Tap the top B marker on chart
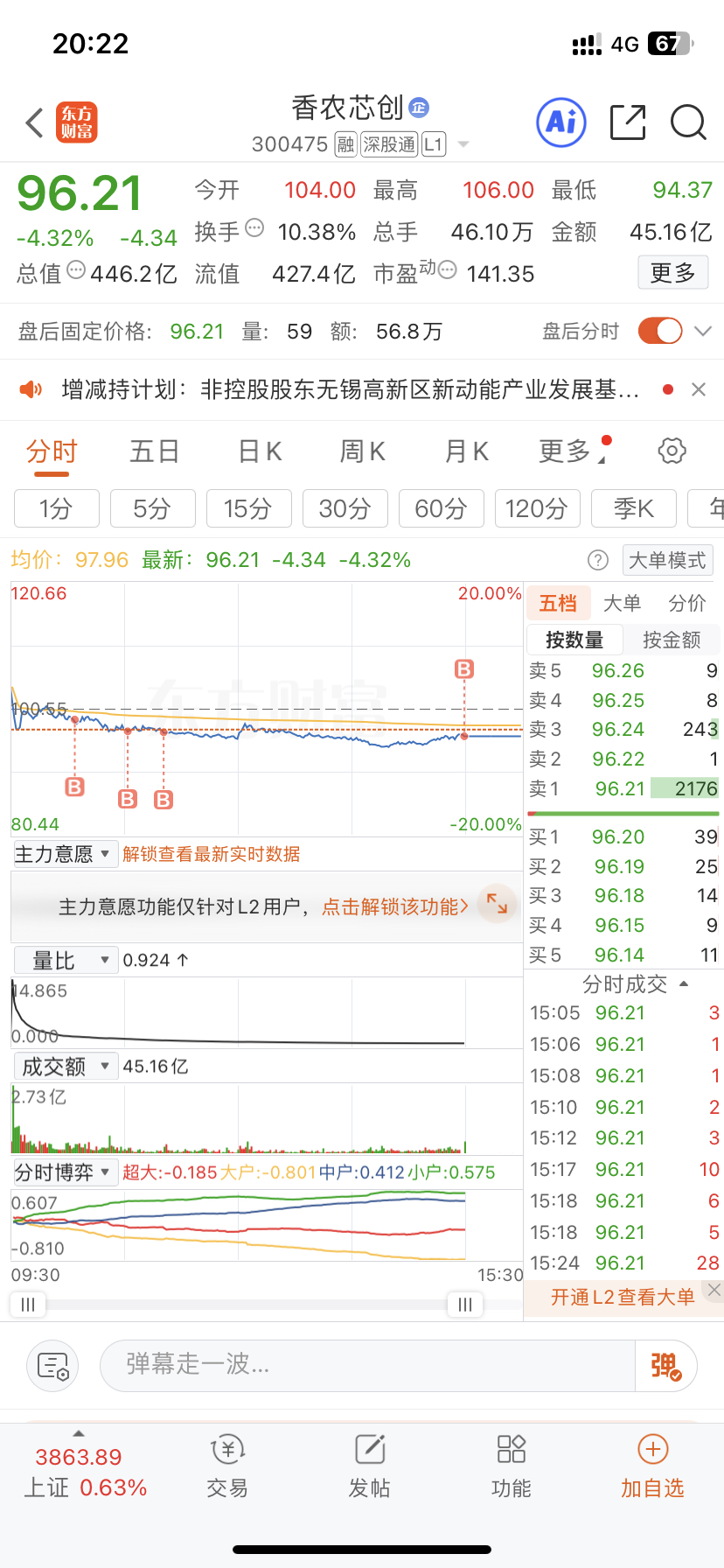Screen dimensions: 724x1568 (x=464, y=669)
